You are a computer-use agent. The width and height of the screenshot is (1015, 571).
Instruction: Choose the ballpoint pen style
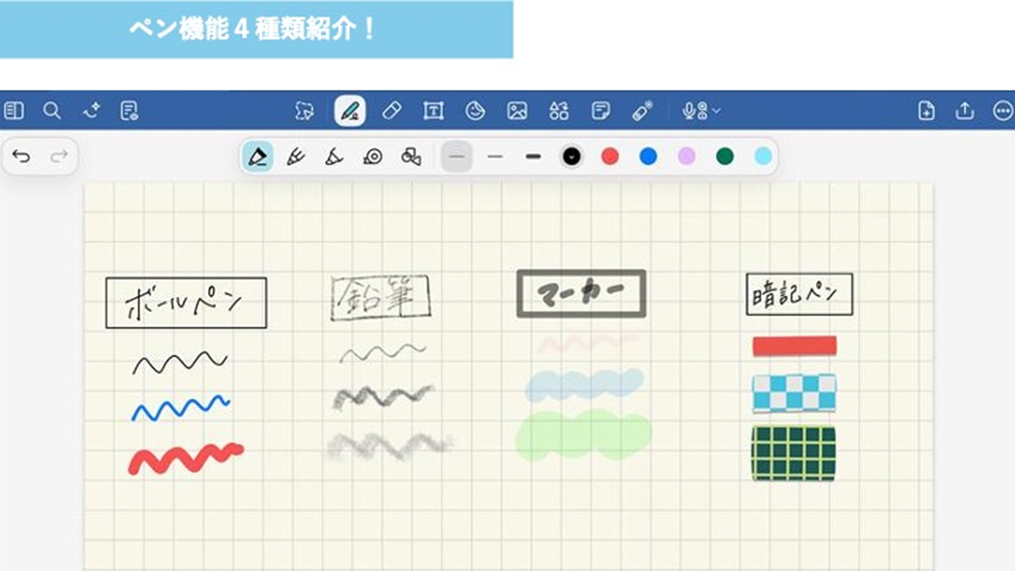click(258, 157)
